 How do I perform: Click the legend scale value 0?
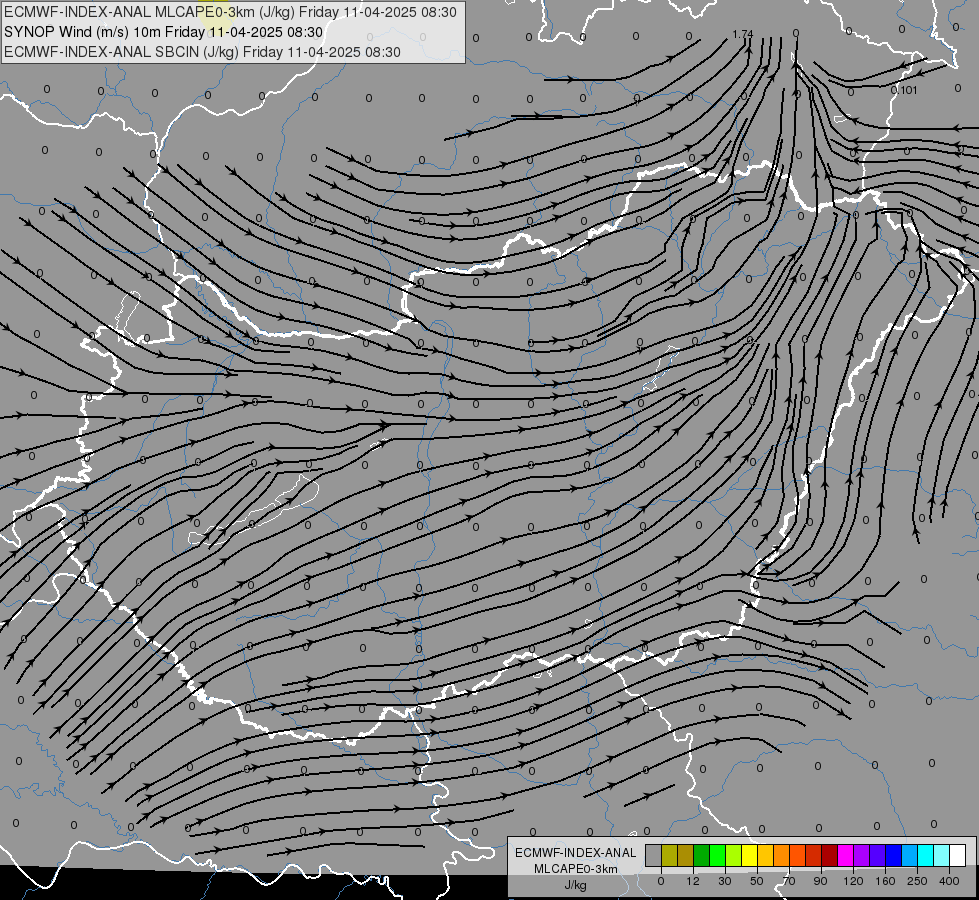tap(661, 881)
